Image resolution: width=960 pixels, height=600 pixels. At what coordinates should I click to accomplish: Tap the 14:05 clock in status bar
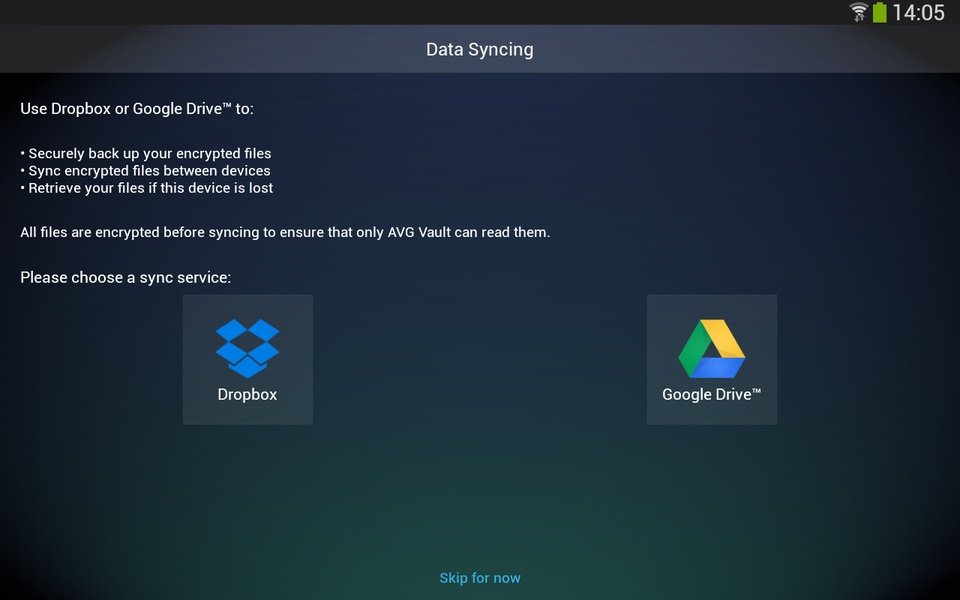(x=918, y=12)
